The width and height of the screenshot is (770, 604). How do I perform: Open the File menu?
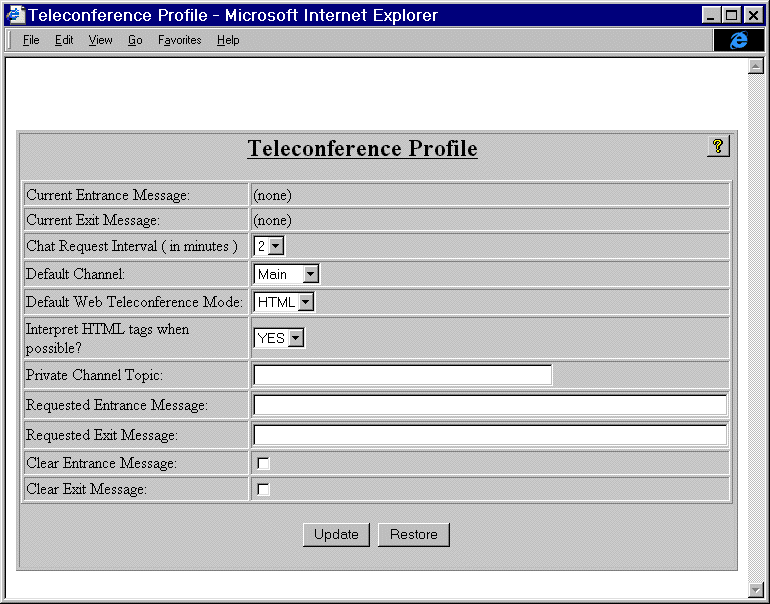[x=31, y=40]
